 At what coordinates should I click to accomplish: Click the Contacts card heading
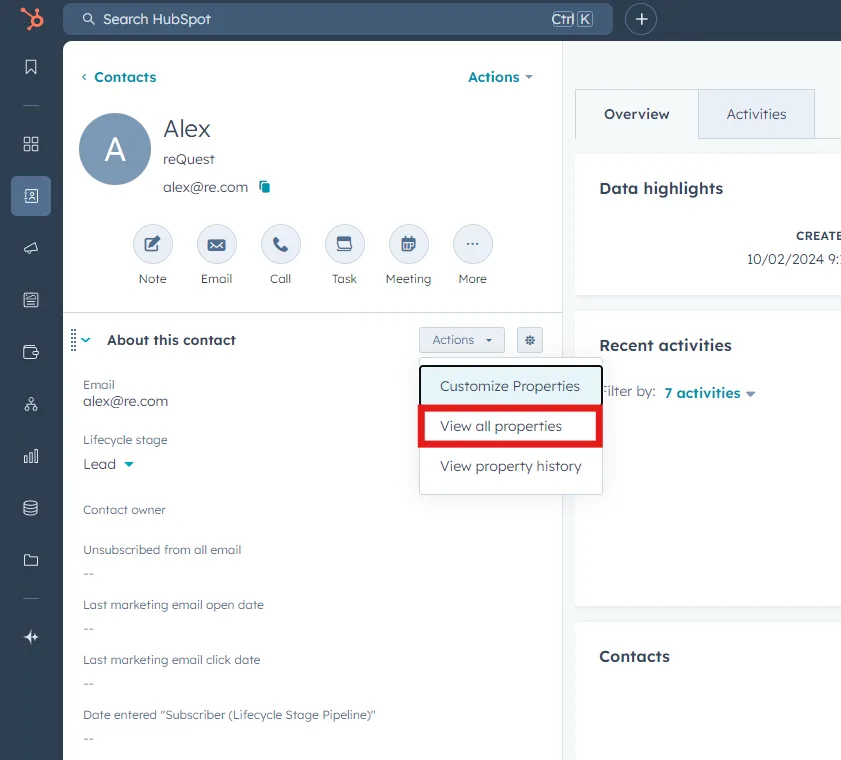tap(635, 656)
